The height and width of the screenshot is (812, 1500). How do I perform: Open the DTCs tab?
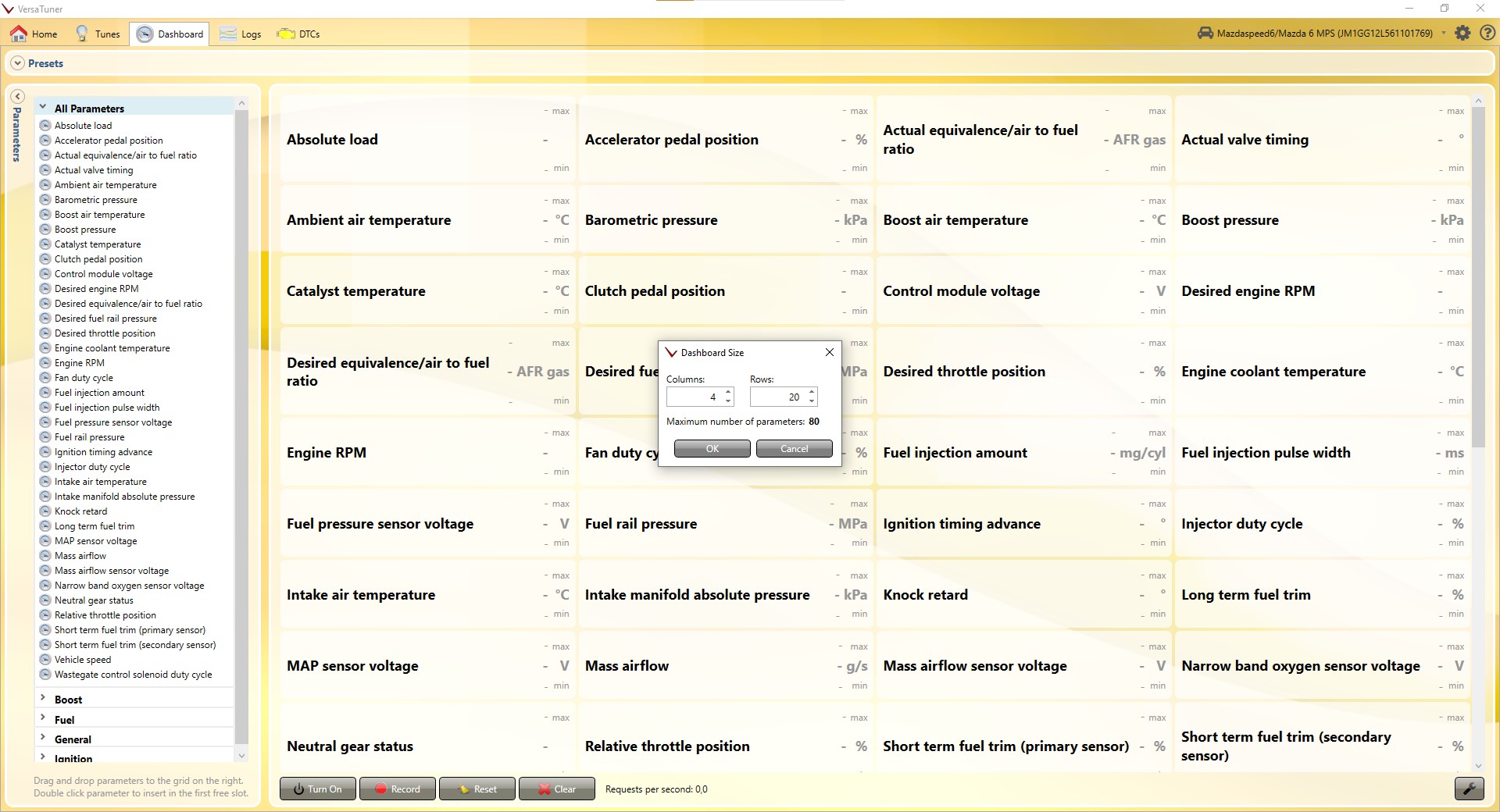point(298,34)
